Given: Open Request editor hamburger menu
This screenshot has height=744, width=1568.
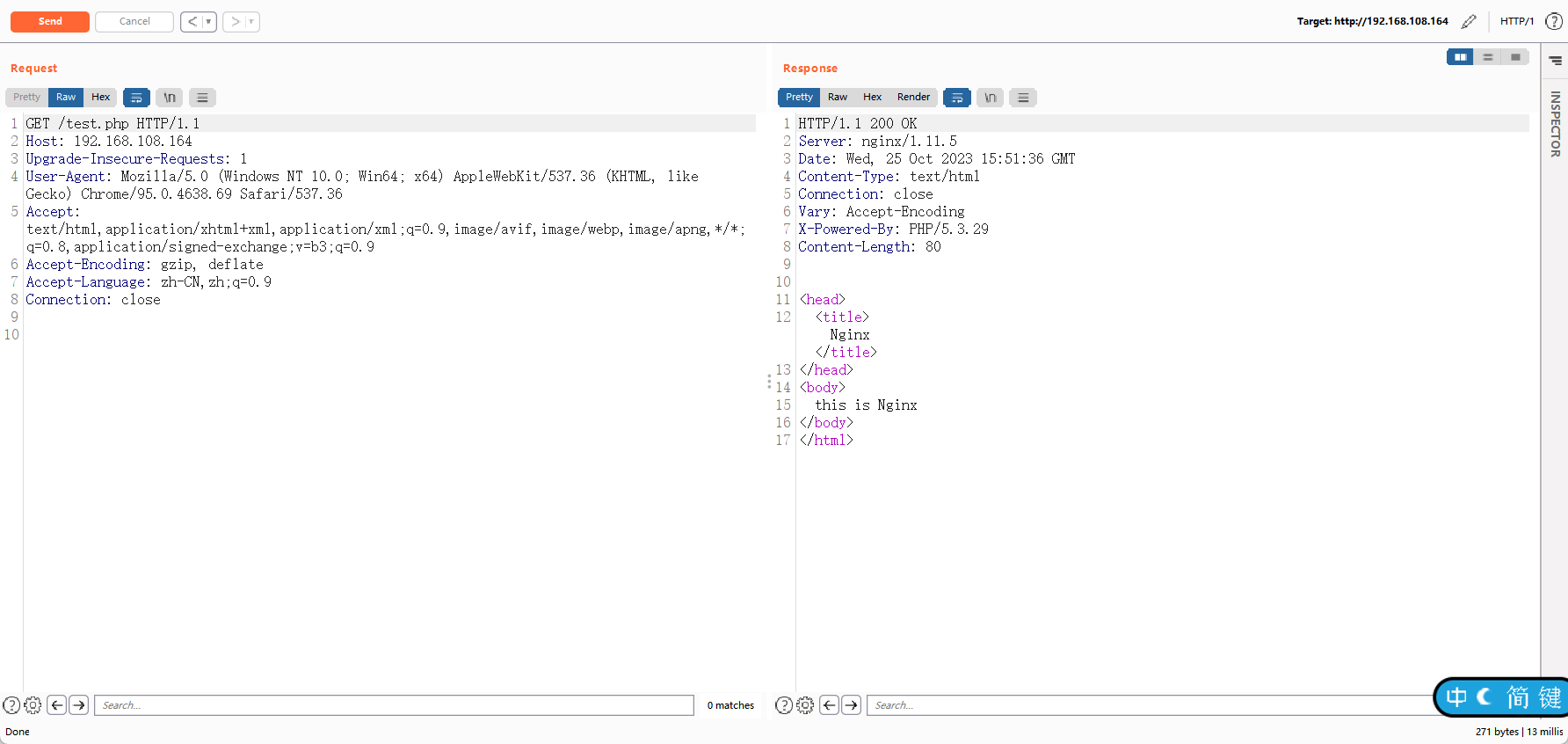Looking at the screenshot, I should tap(202, 98).
